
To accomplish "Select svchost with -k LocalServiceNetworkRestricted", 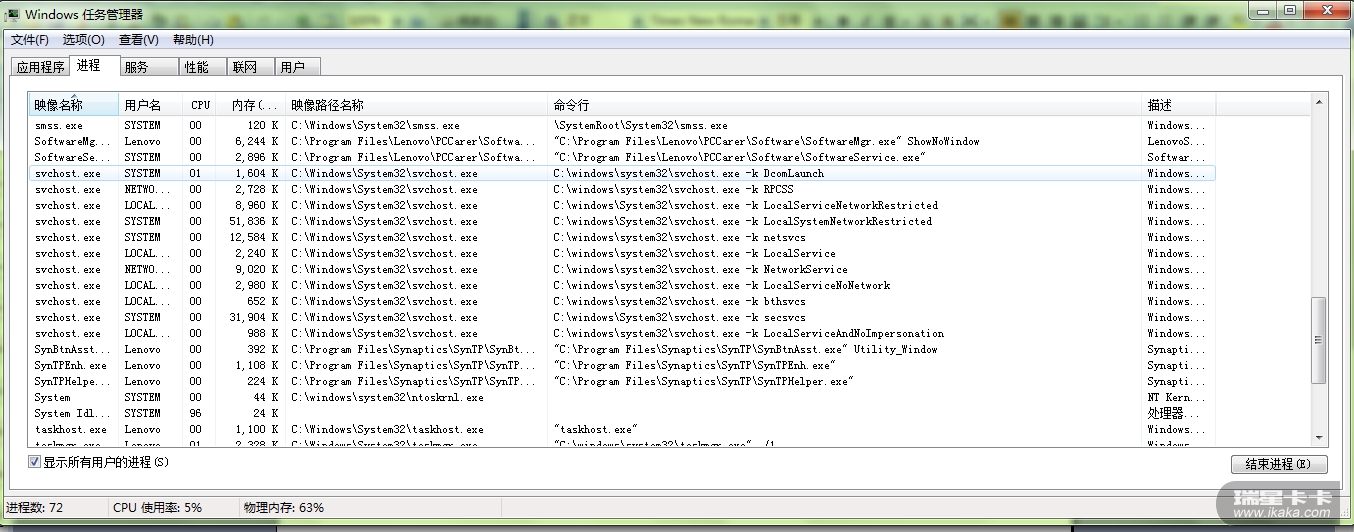I will (620, 206).
